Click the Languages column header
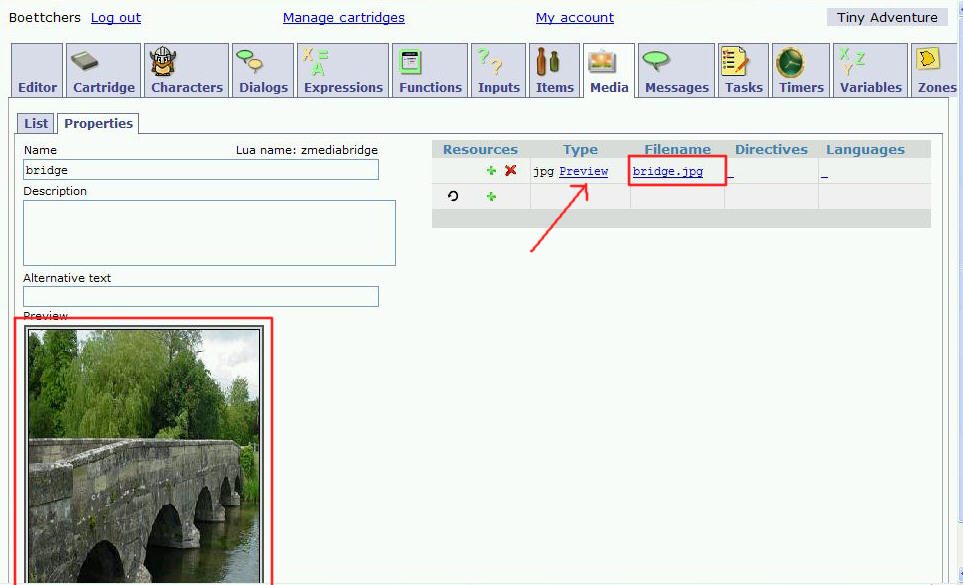This screenshot has height=585, width=963. (x=865, y=150)
